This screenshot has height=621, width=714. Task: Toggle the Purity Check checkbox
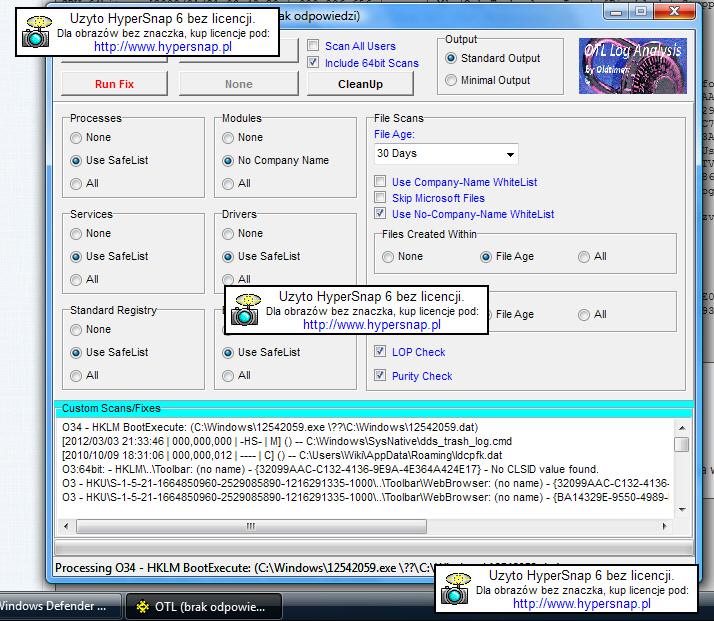pyautogui.click(x=380, y=376)
